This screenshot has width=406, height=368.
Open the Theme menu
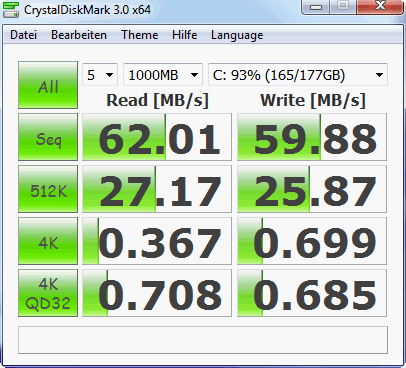click(140, 35)
